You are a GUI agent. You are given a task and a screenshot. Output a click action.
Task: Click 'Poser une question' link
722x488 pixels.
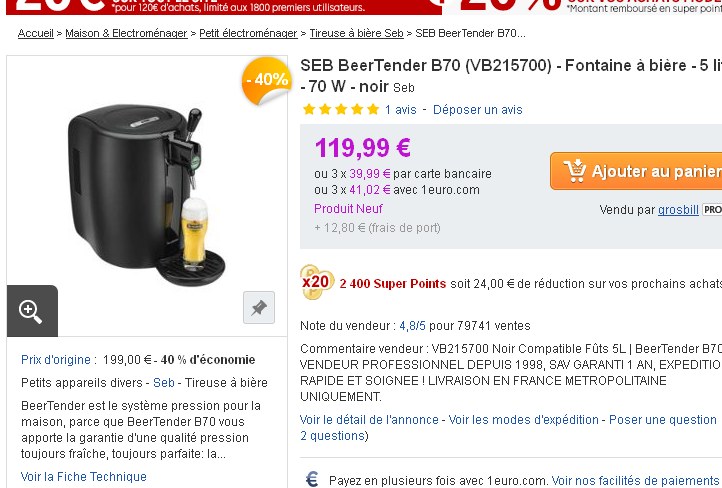coord(663,420)
